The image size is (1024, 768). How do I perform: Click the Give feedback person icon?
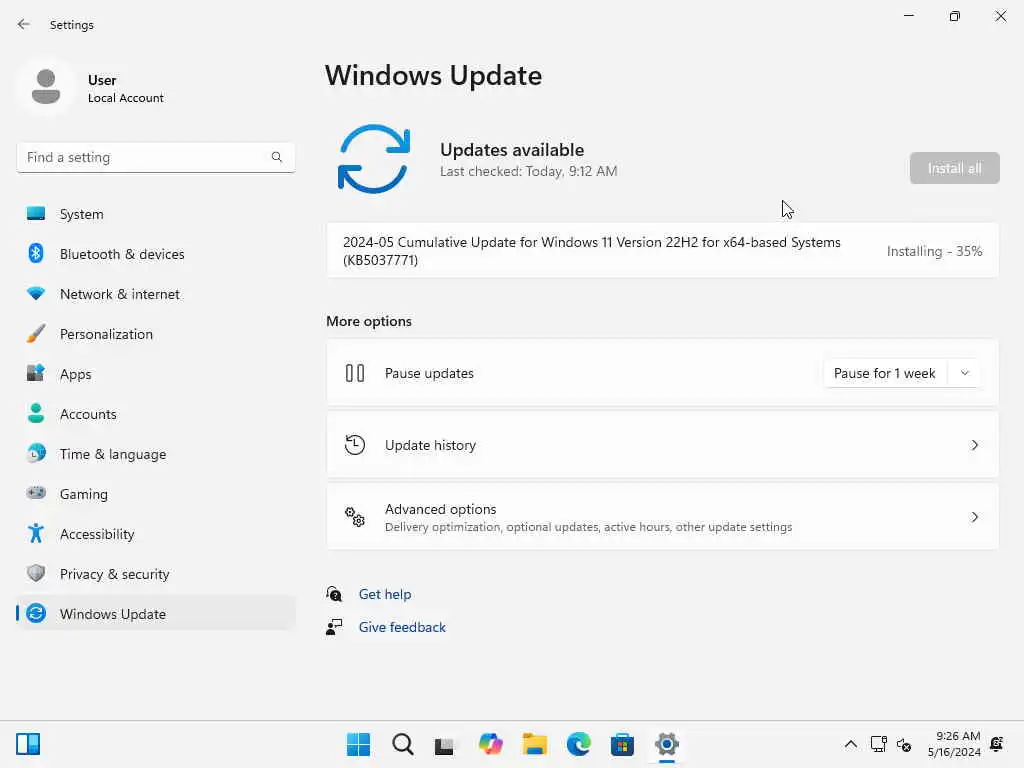coord(334,627)
